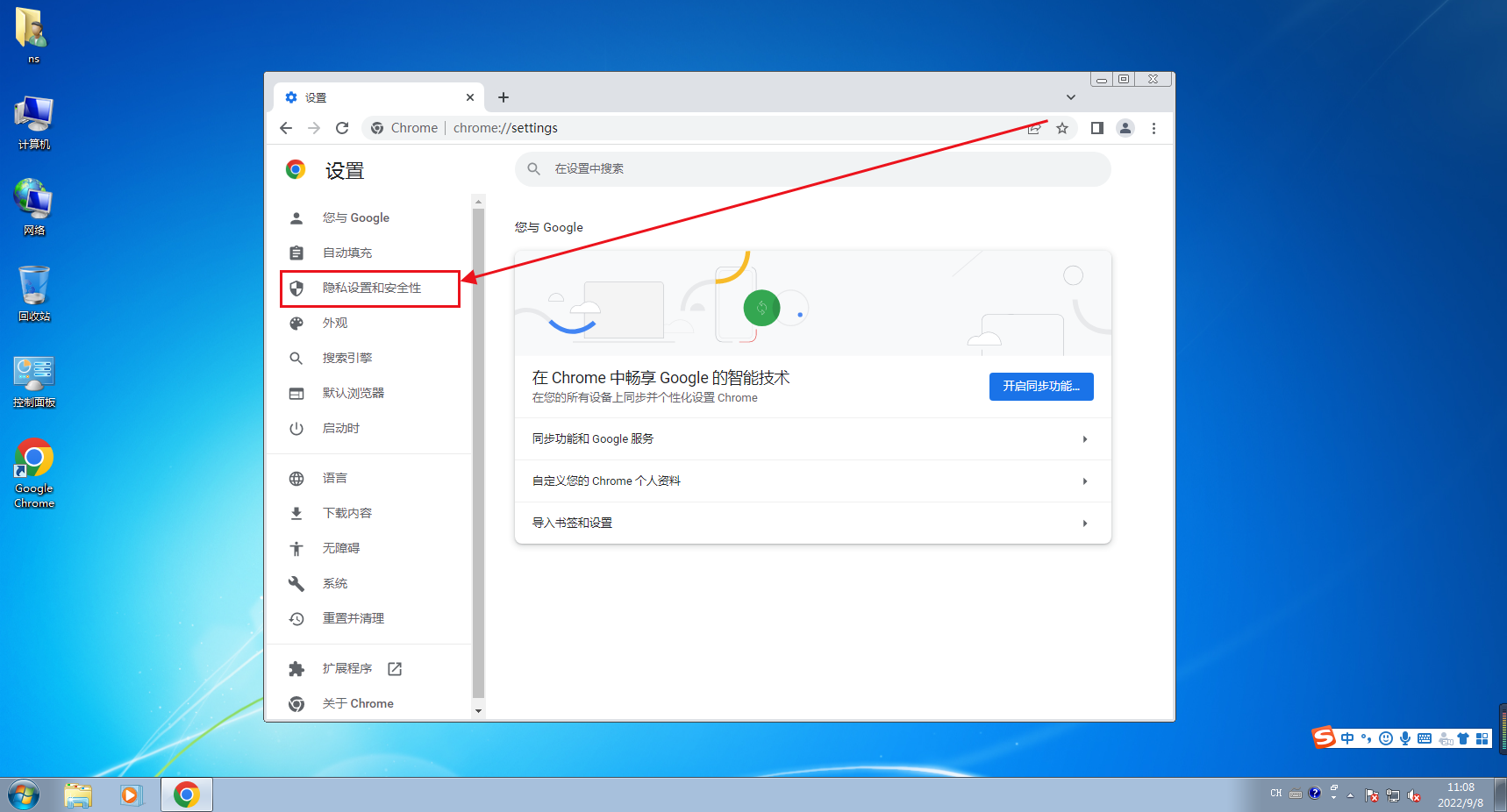Select the 回收站 recycle bin icon

tap(33, 294)
